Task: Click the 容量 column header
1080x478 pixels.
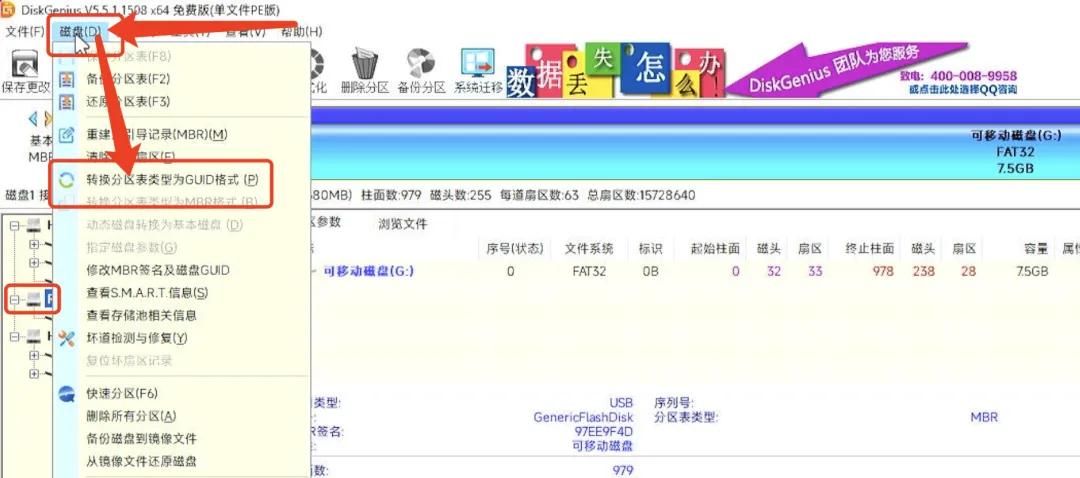Action: (1035, 249)
